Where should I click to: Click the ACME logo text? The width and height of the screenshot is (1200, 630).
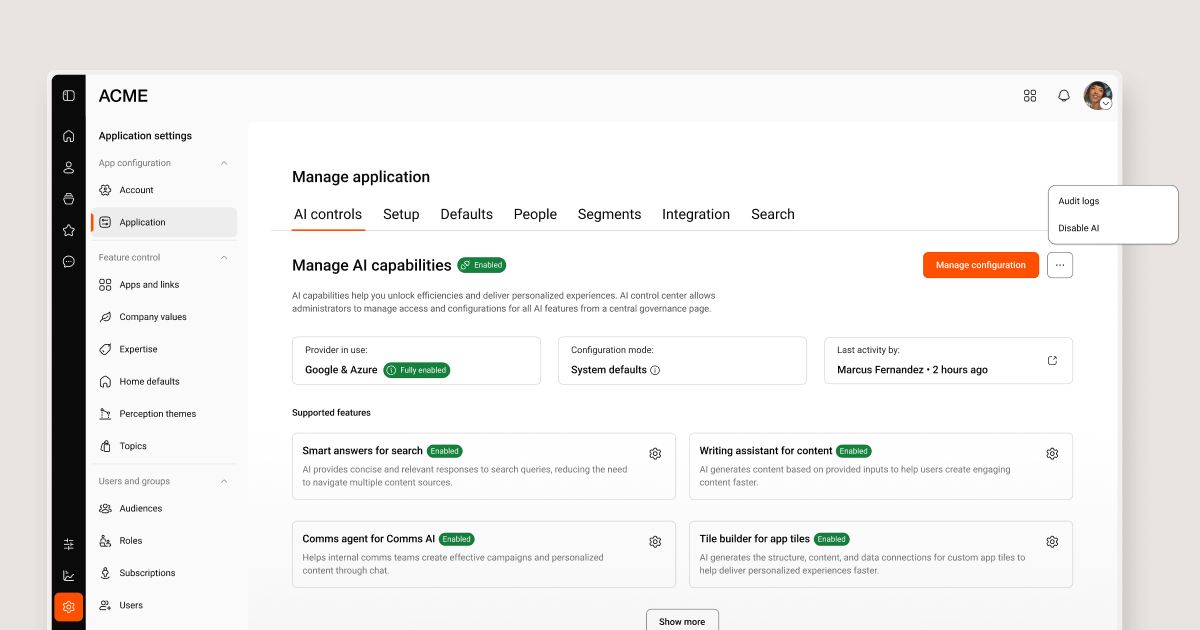123,96
